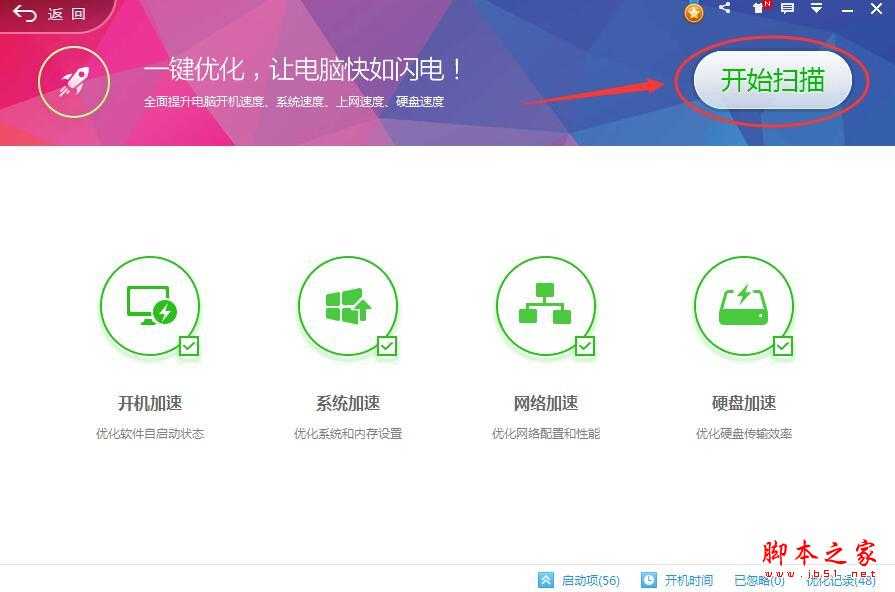Click the clock icon beside 开机时间
Viewport: 895px width, 592px height.
(x=648, y=579)
